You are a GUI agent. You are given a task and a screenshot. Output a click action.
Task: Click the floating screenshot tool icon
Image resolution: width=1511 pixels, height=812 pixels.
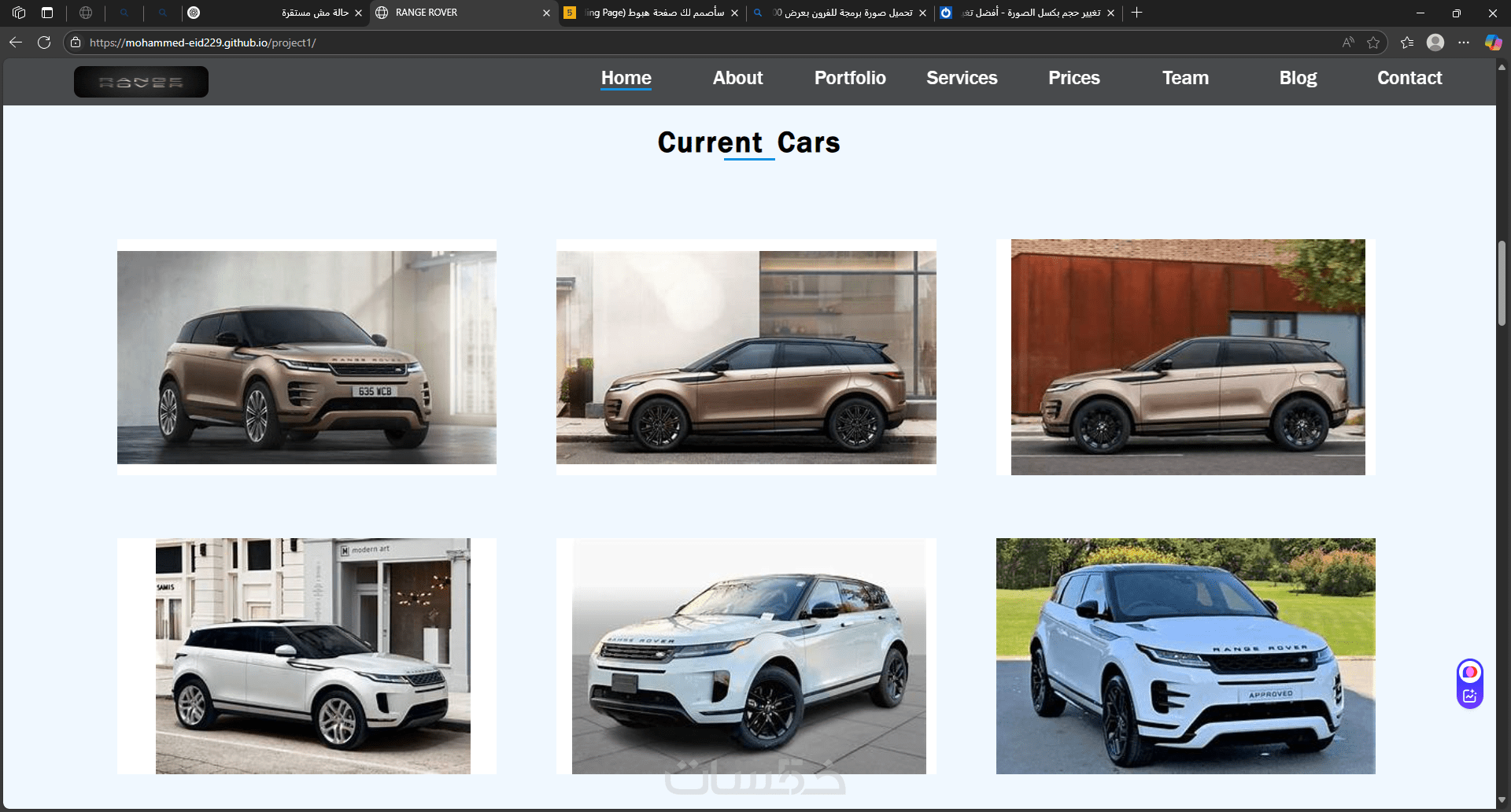tap(1470, 696)
